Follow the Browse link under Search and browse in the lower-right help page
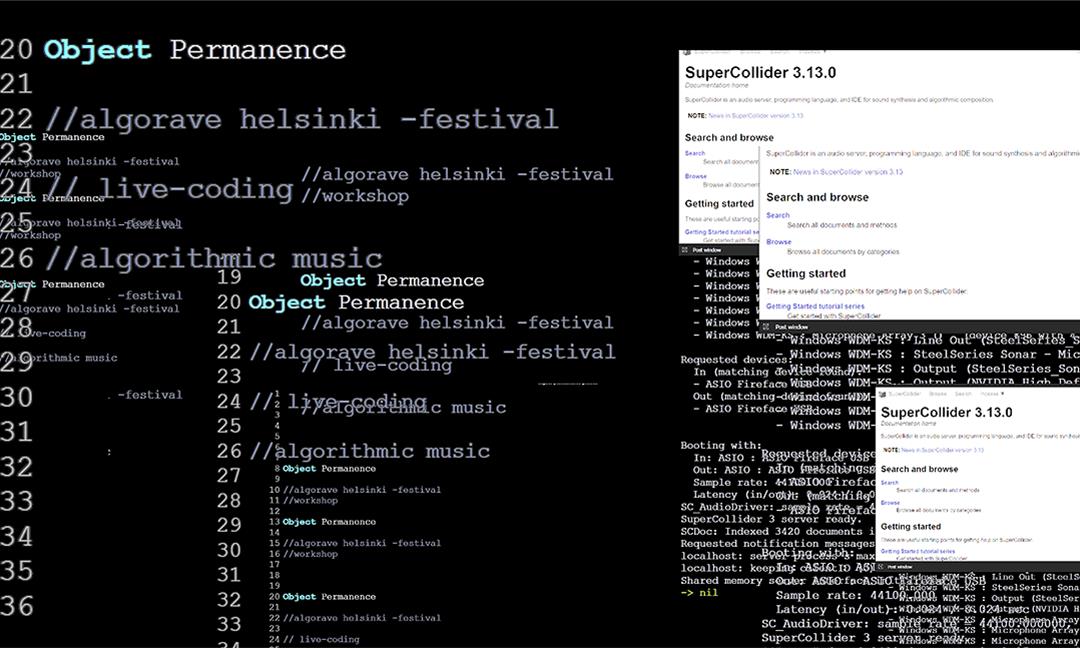1080x648 pixels. pyautogui.click(x=890, y=503)
